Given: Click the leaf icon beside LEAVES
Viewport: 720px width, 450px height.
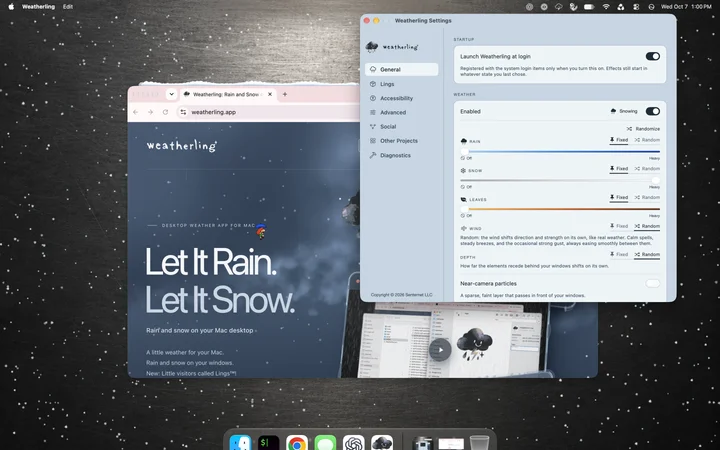Looking at the screenshot, I should click(463, 199).
